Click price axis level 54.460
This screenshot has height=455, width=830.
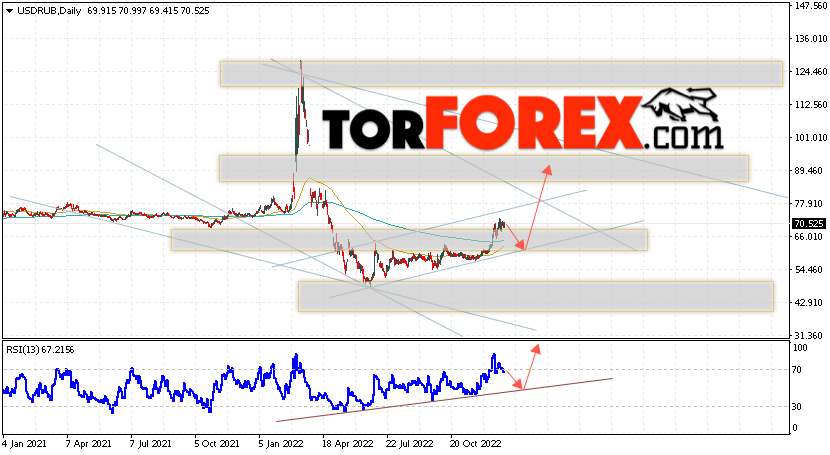point(808,270)
